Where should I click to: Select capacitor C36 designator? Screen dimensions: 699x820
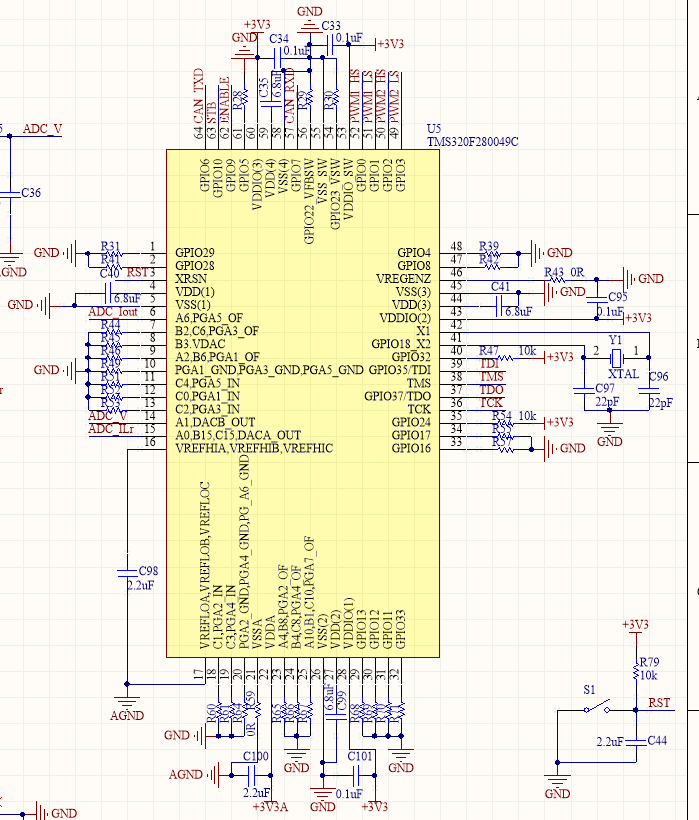pyautogui.click(x=31, y=193)
